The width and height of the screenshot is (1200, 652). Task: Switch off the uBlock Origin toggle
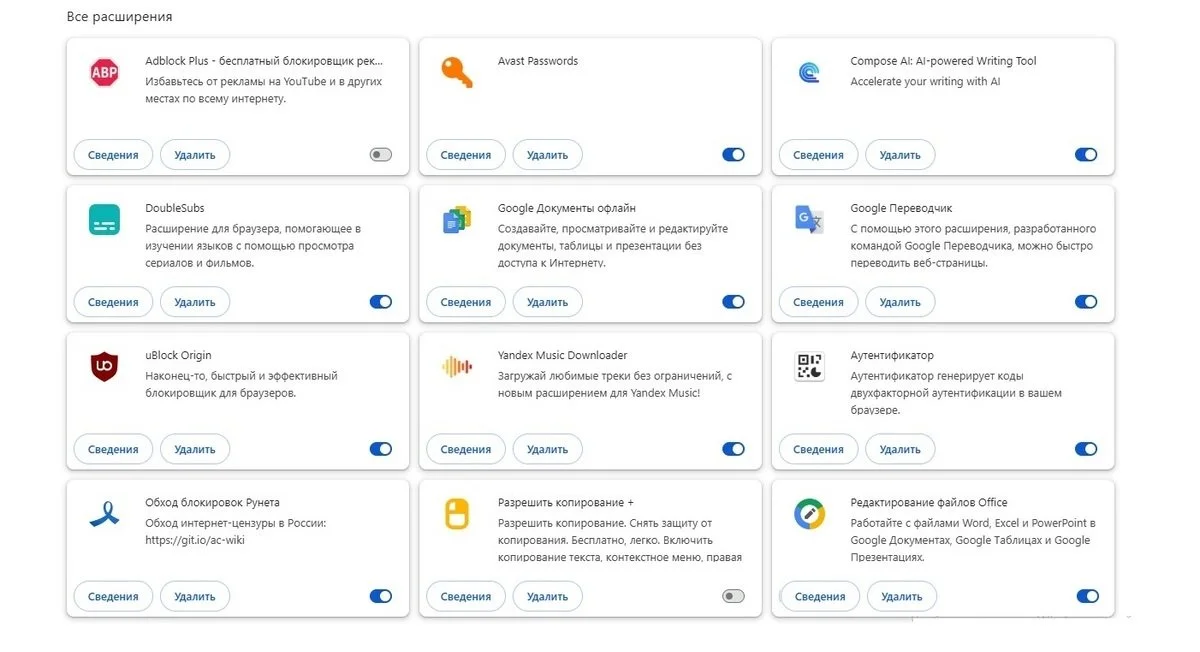click(x=381, y=449)
